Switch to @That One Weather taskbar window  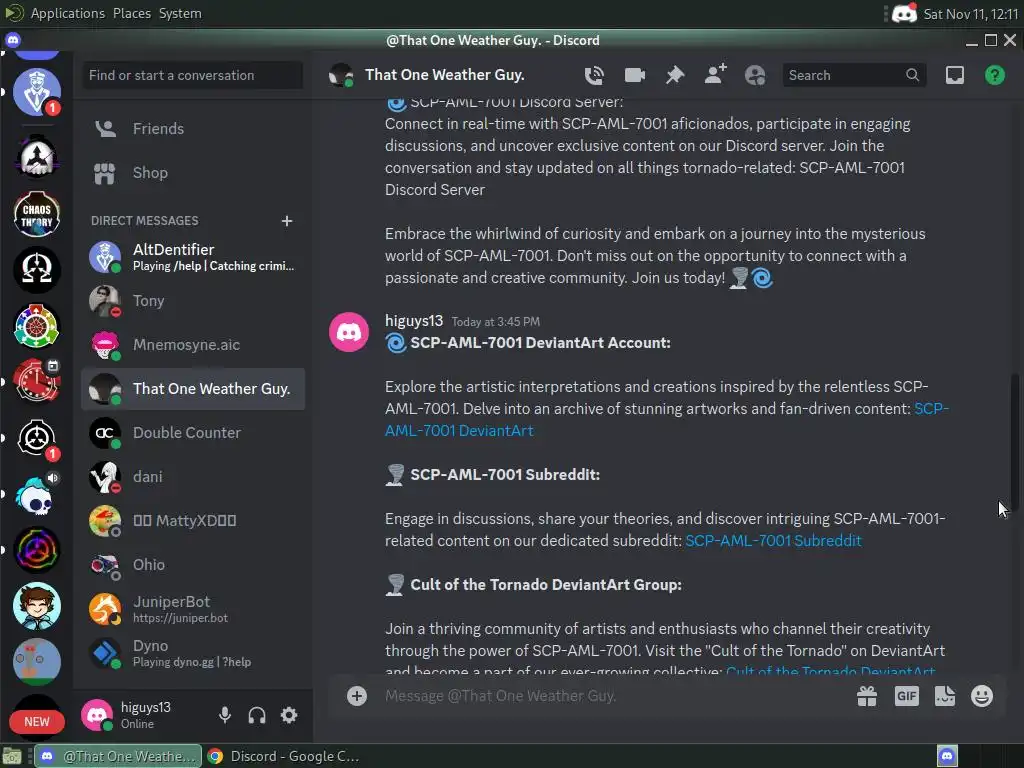[118, 756]
